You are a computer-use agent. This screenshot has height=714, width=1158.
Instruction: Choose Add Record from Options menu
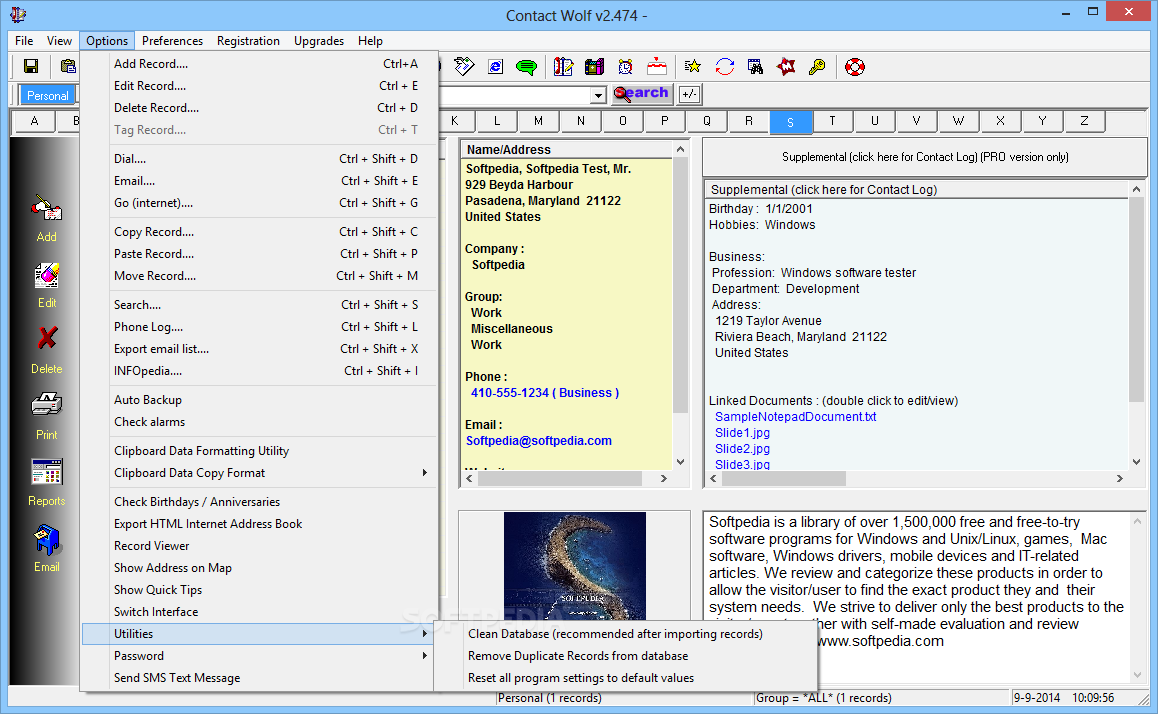(x=259, y=63)
